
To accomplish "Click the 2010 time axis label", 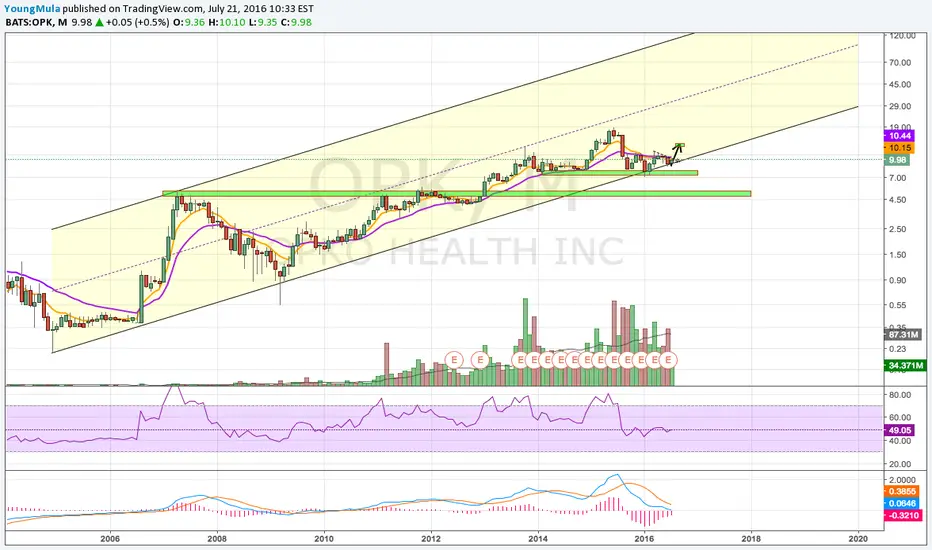I will point(324,539).
